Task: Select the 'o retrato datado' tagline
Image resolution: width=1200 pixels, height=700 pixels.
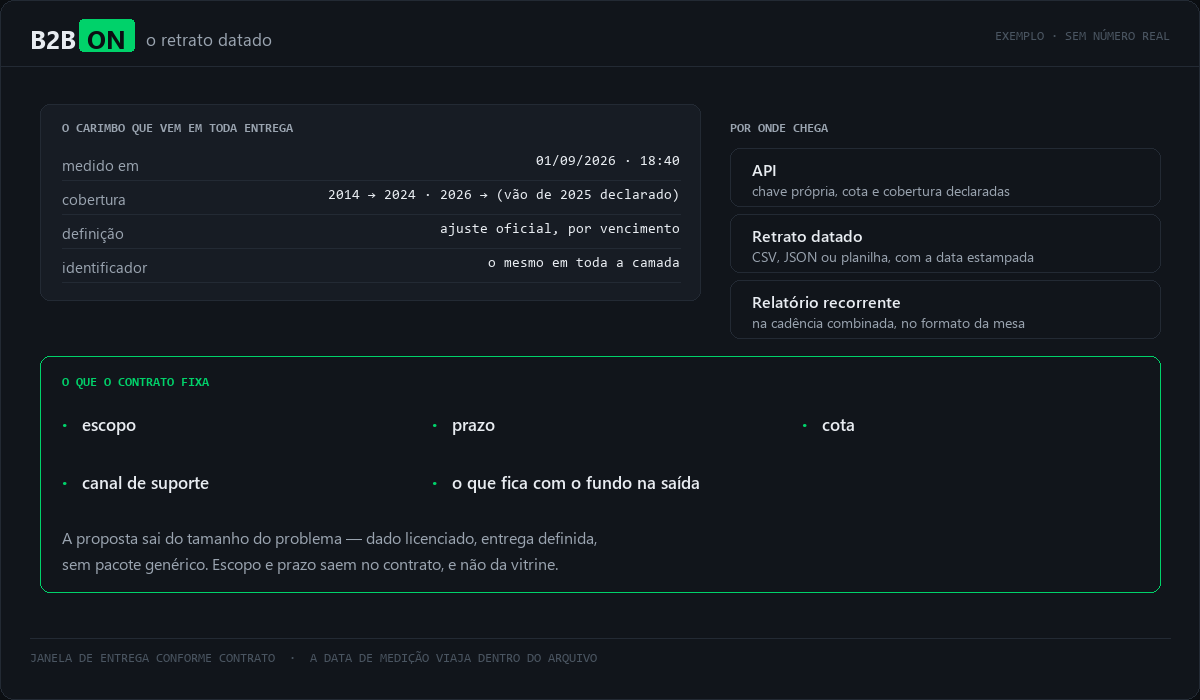Action: (209, 40)
